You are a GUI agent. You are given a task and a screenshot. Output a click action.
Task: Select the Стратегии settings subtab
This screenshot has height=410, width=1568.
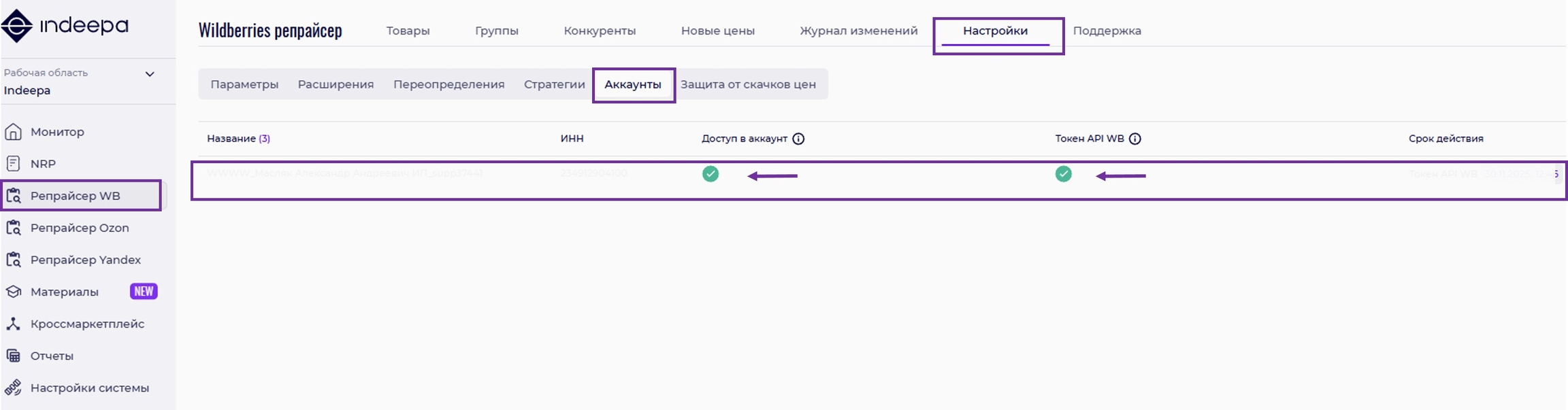pos(554,84)
